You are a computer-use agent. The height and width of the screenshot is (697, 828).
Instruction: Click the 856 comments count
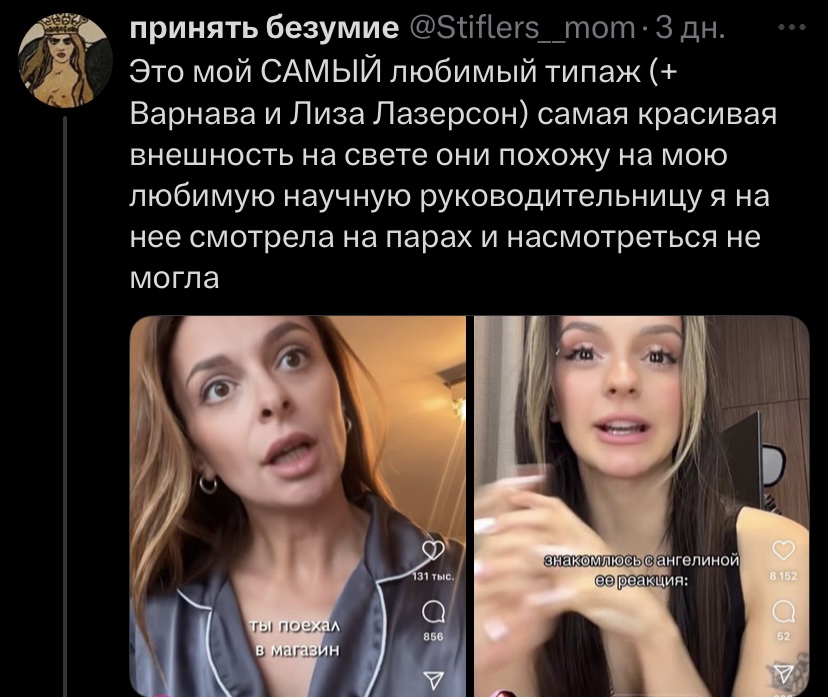(x=433, y=637)
